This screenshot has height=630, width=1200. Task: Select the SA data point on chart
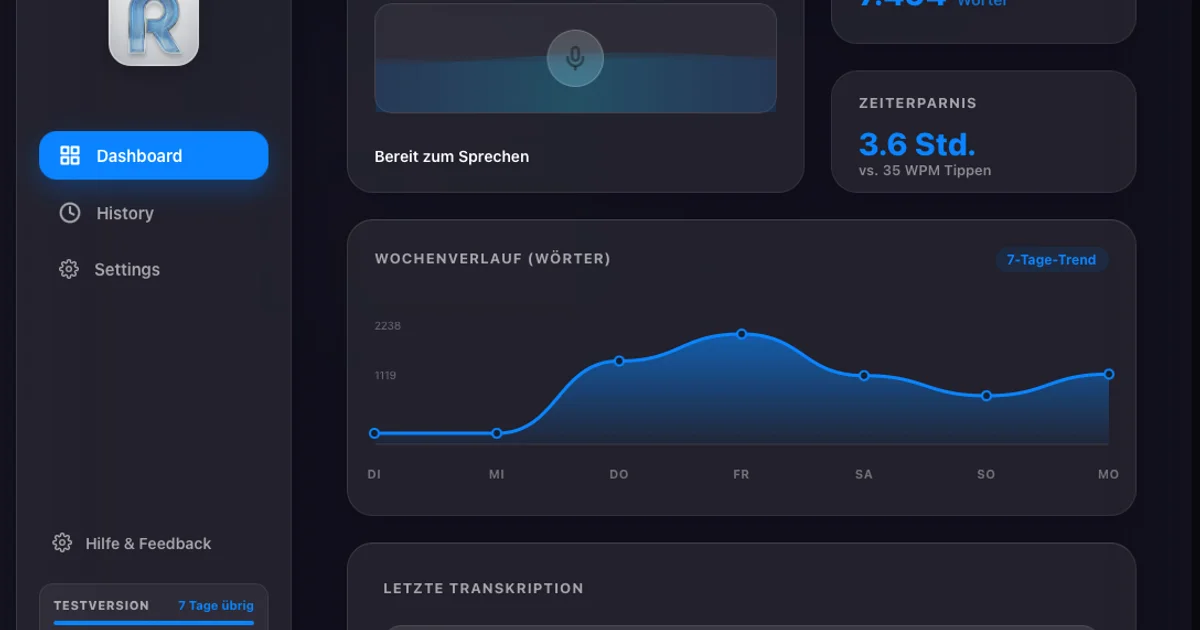[864, 376]
